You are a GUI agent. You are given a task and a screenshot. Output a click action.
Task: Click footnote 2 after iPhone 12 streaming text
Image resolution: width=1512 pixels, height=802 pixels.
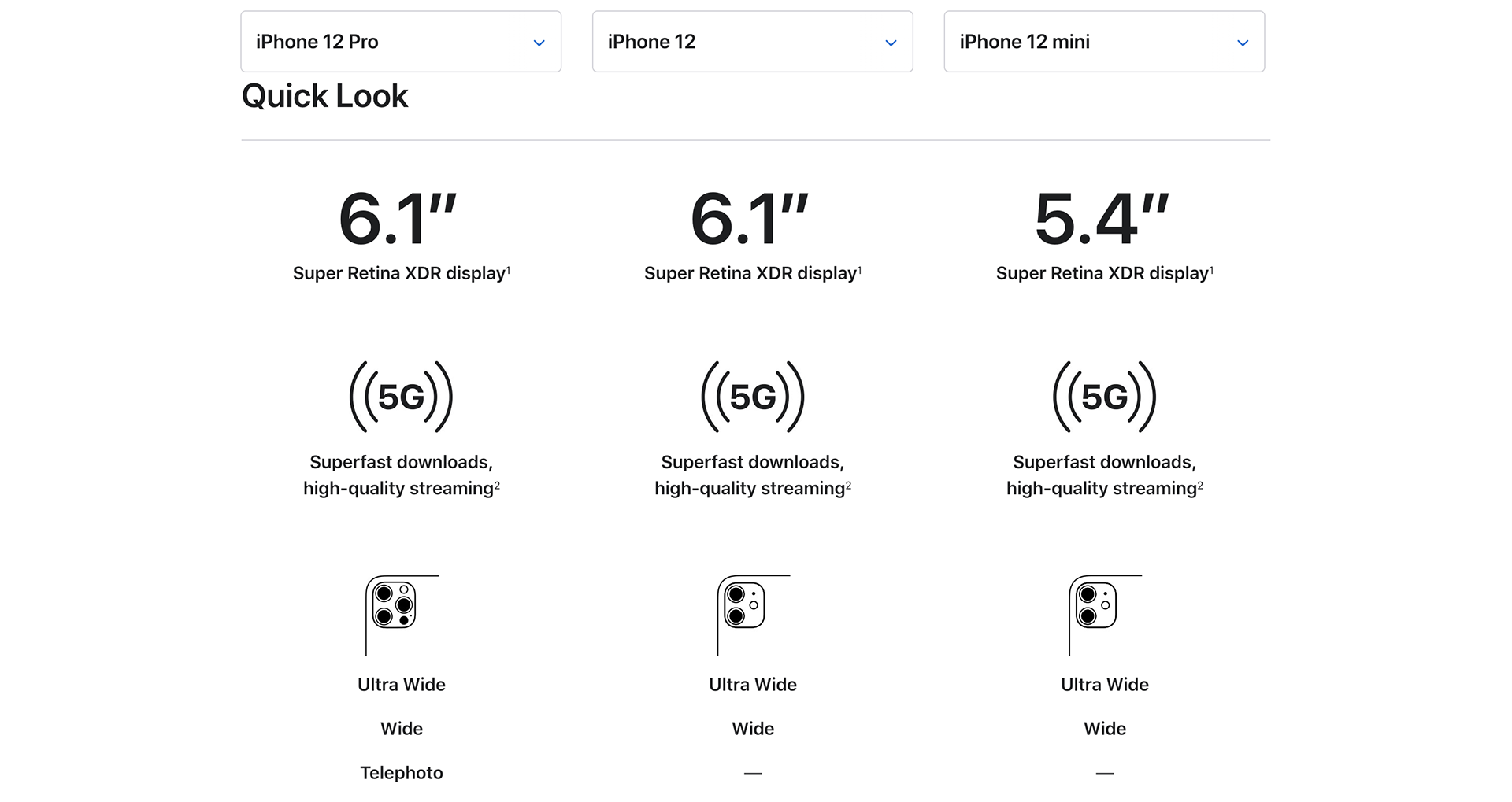[x=848, y=486]
